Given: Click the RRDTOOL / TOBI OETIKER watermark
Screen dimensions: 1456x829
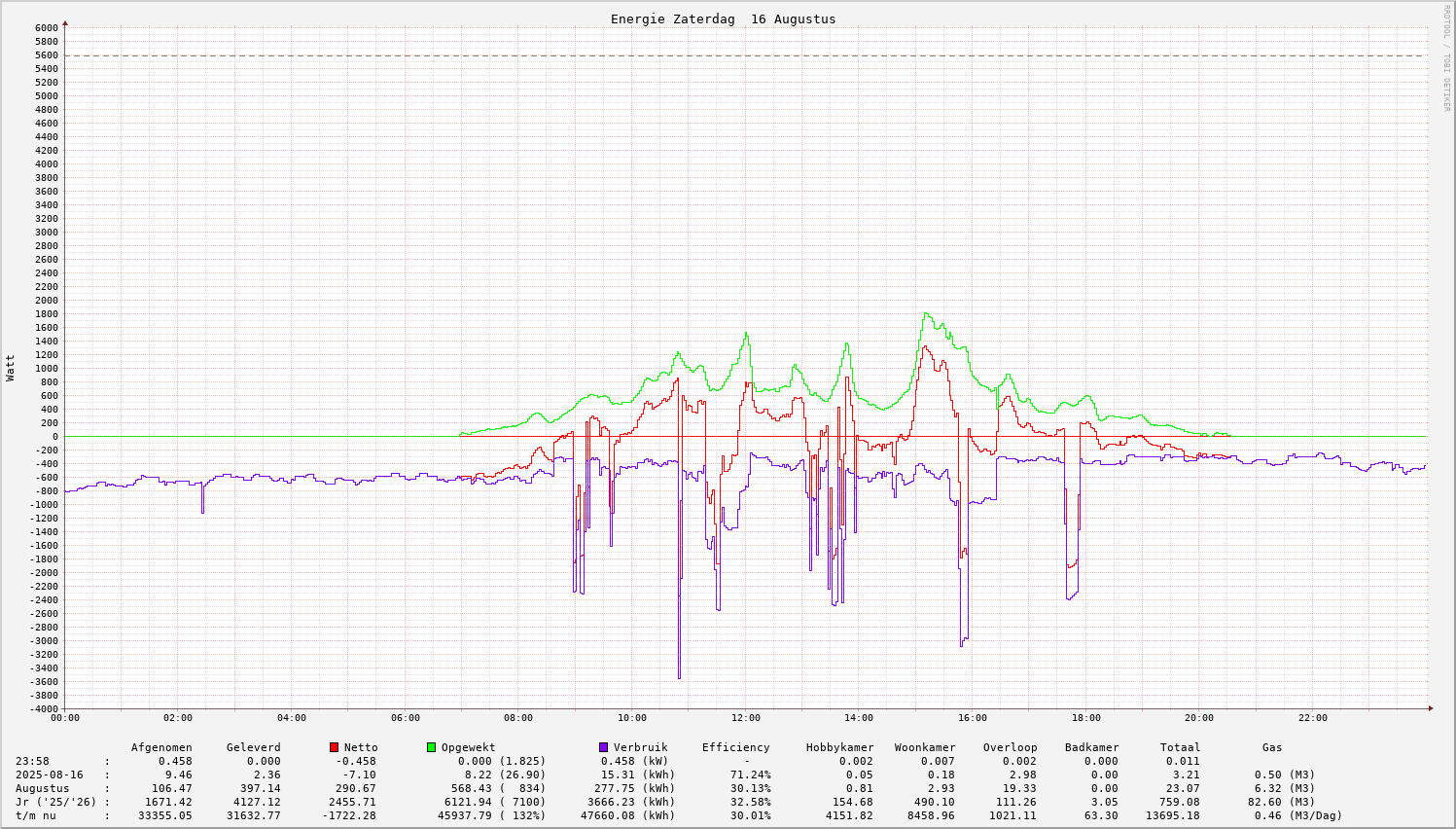Looking at the screenshot, I should [x=1446, y=57].
